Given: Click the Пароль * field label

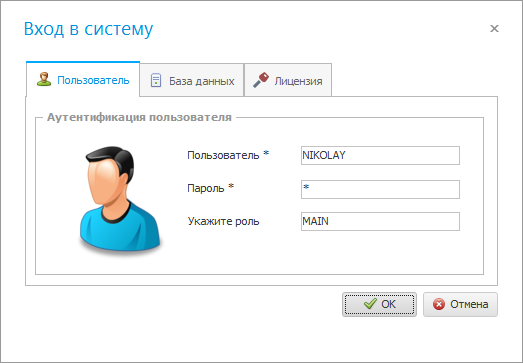Looking at the screenshot, I should pos(210,188).
